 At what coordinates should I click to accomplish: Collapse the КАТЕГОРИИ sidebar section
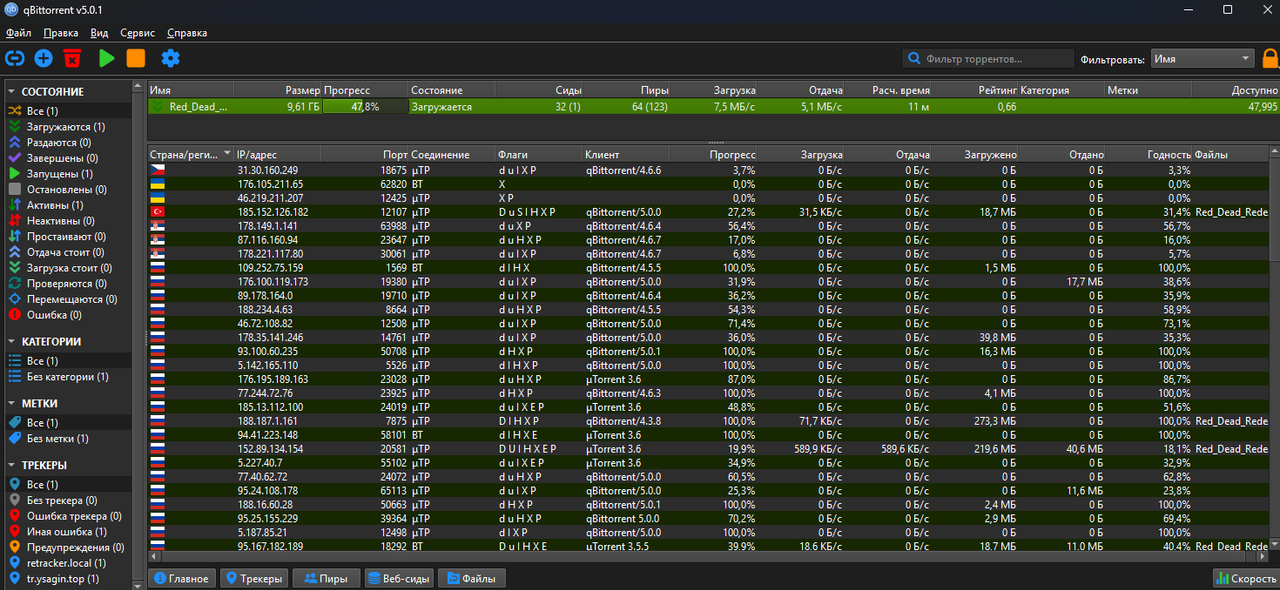[x=13, y=342]
